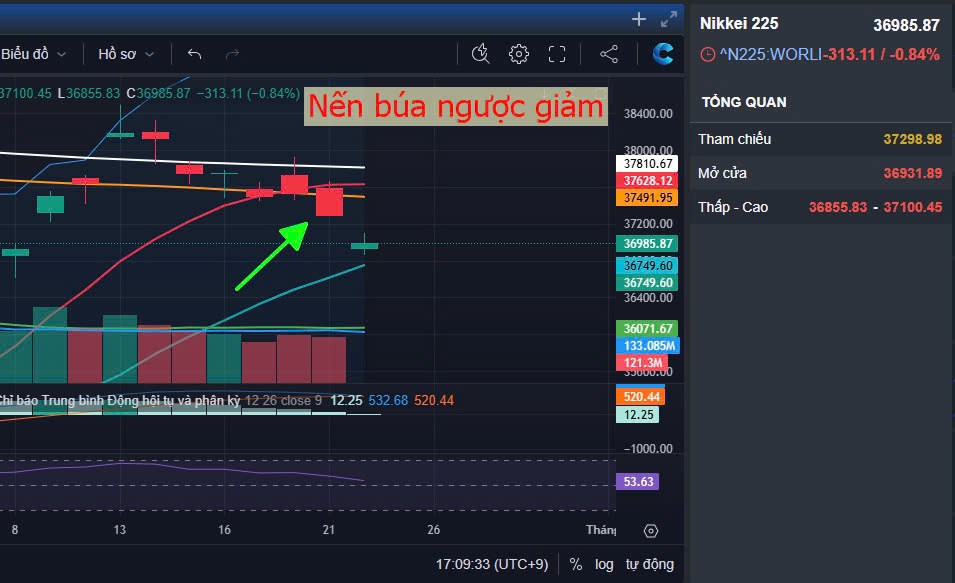This screenshot has width=955, height=583.
Task: Open the Biểu đồ dropdown
Action: (33, 54)
